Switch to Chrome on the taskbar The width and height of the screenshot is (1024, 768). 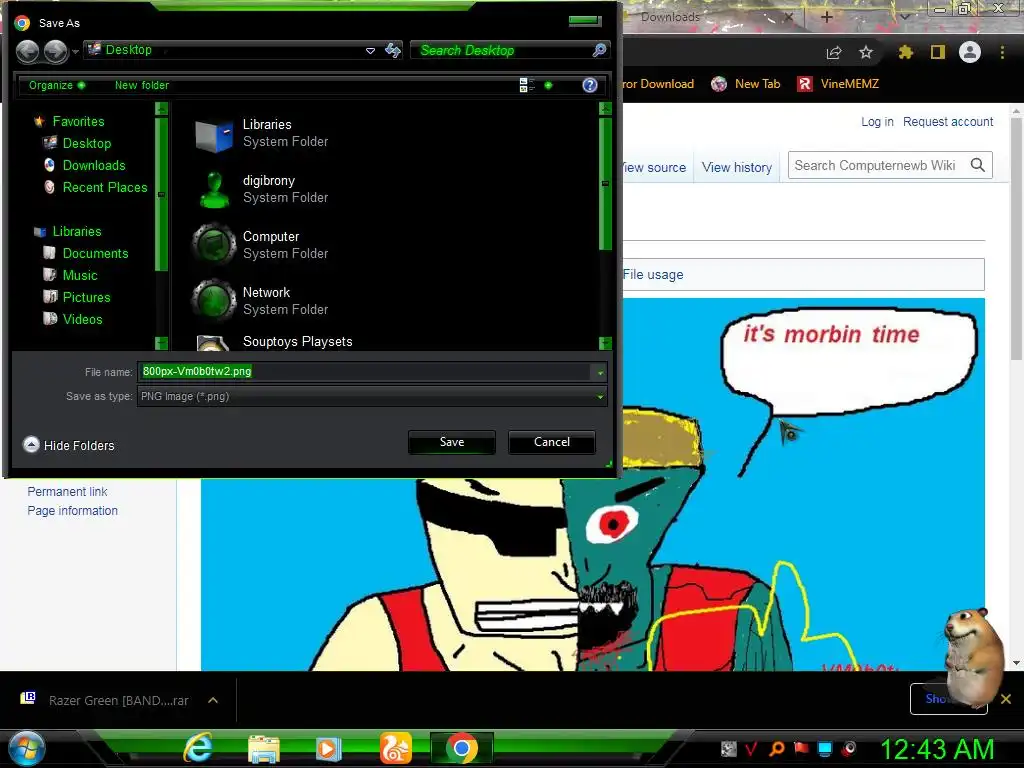click(x=462, y=749)
